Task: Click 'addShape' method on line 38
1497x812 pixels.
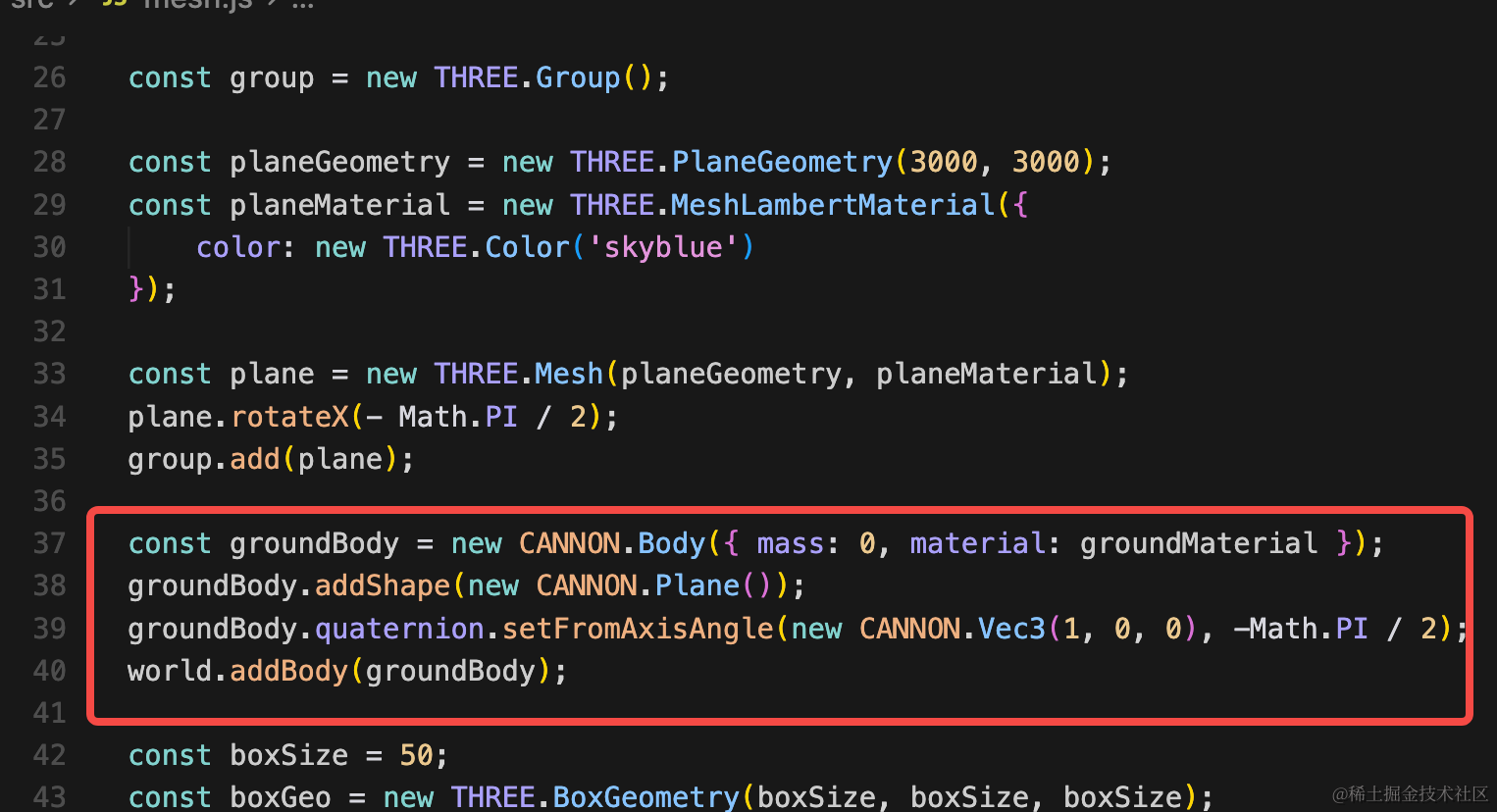Action: point(382,585)
